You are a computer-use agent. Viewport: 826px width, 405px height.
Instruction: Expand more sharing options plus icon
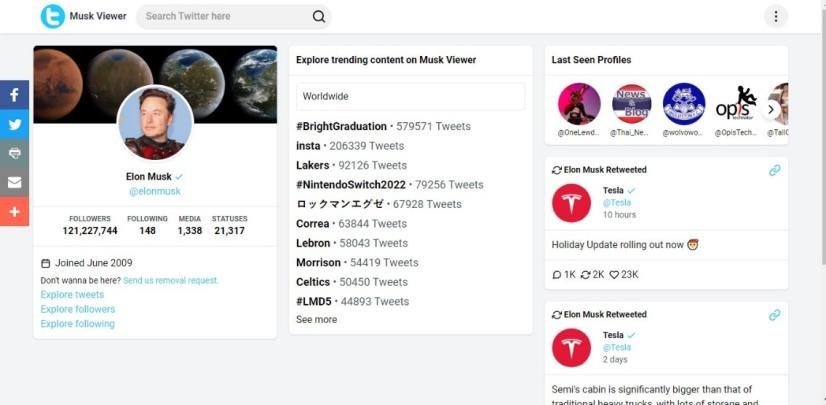[14, 212]
